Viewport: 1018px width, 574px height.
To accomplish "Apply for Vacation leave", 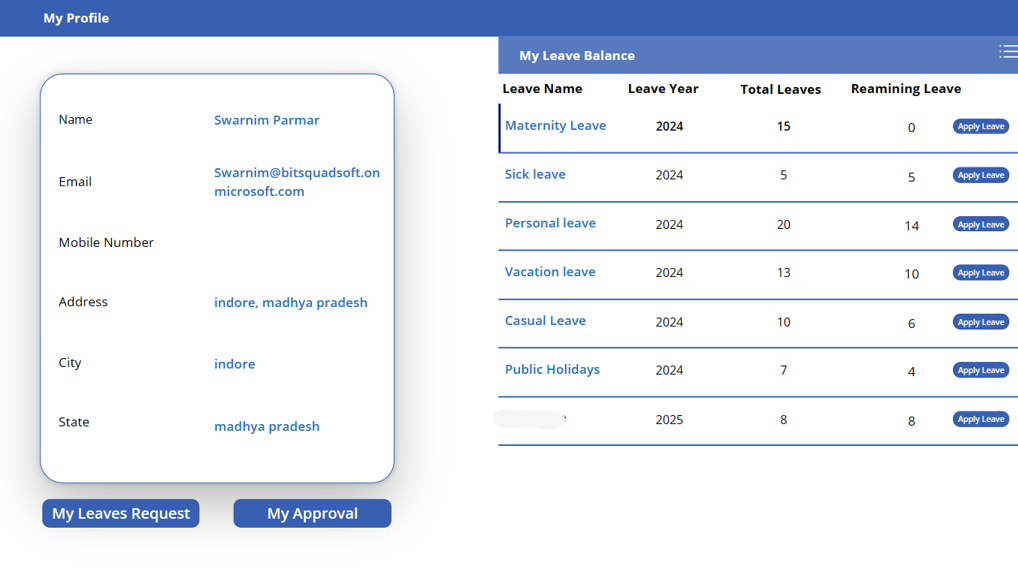I will (980, 273).
